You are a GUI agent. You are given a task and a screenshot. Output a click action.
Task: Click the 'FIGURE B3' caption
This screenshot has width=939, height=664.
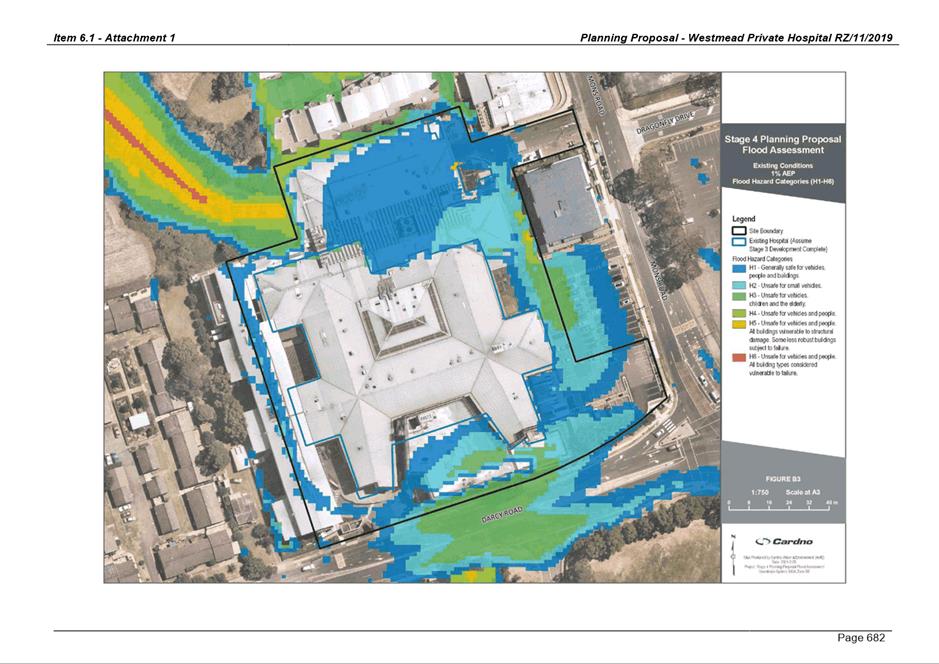[x=783, y=479]
